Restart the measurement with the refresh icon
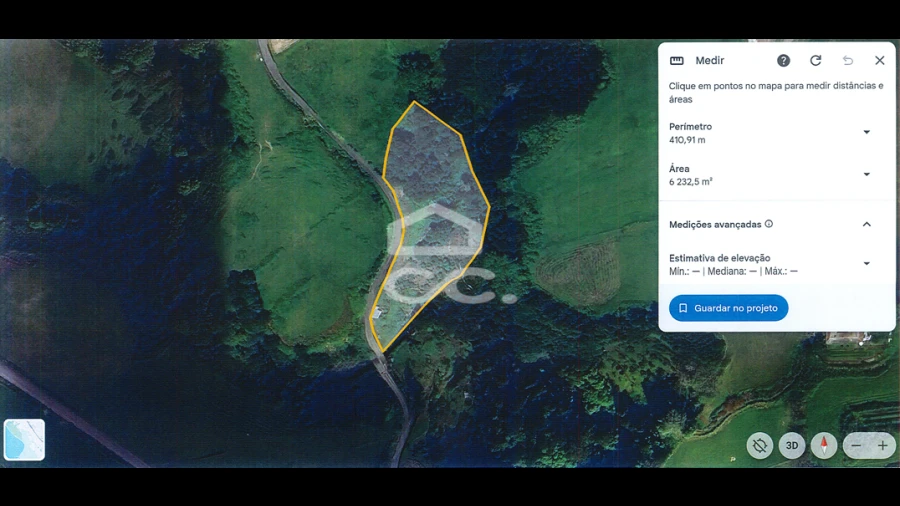900x506 pixels. point(815,60)
